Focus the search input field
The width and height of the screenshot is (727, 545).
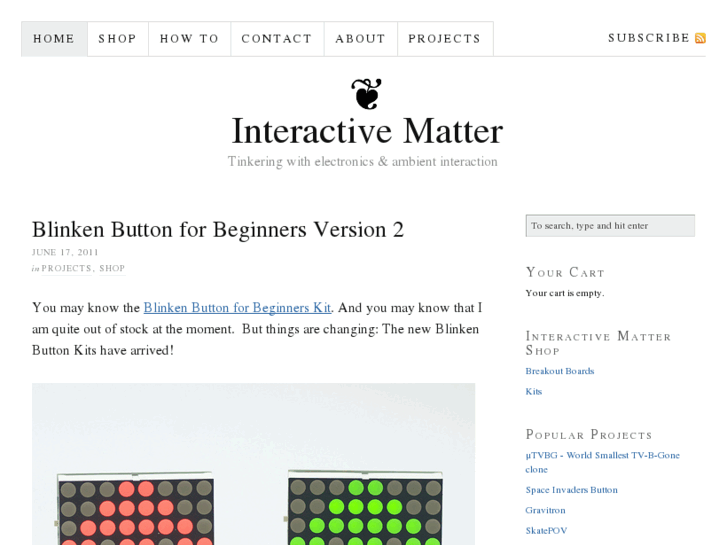coord(610,226)
